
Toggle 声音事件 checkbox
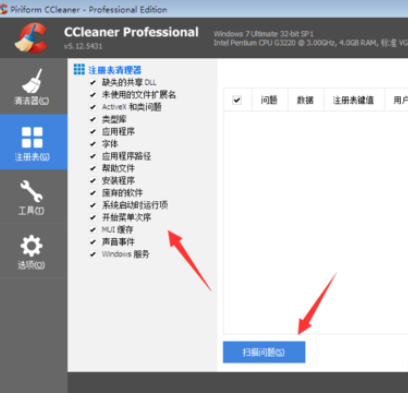93,242
